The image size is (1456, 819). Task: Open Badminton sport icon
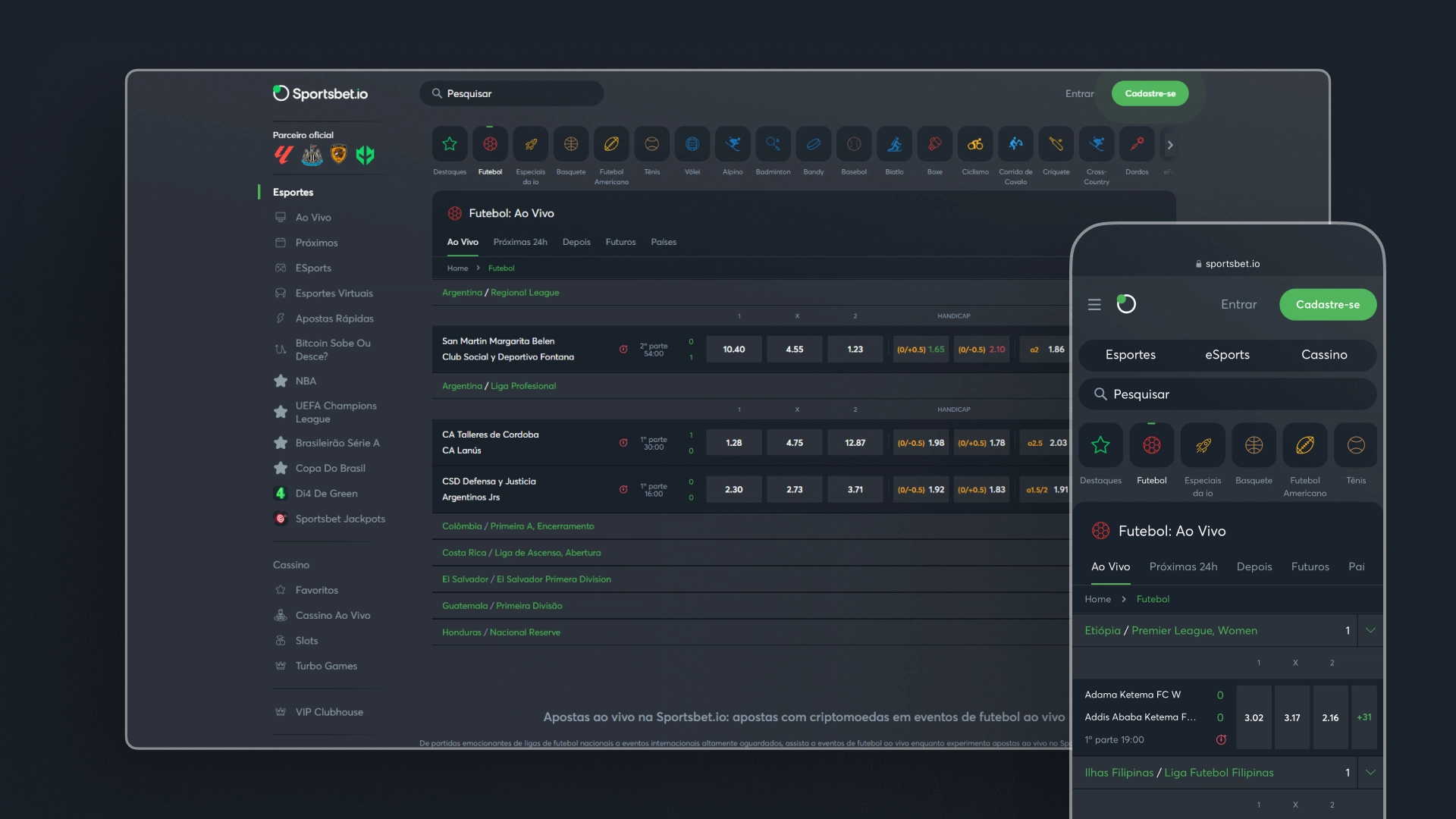pos(773,144)
